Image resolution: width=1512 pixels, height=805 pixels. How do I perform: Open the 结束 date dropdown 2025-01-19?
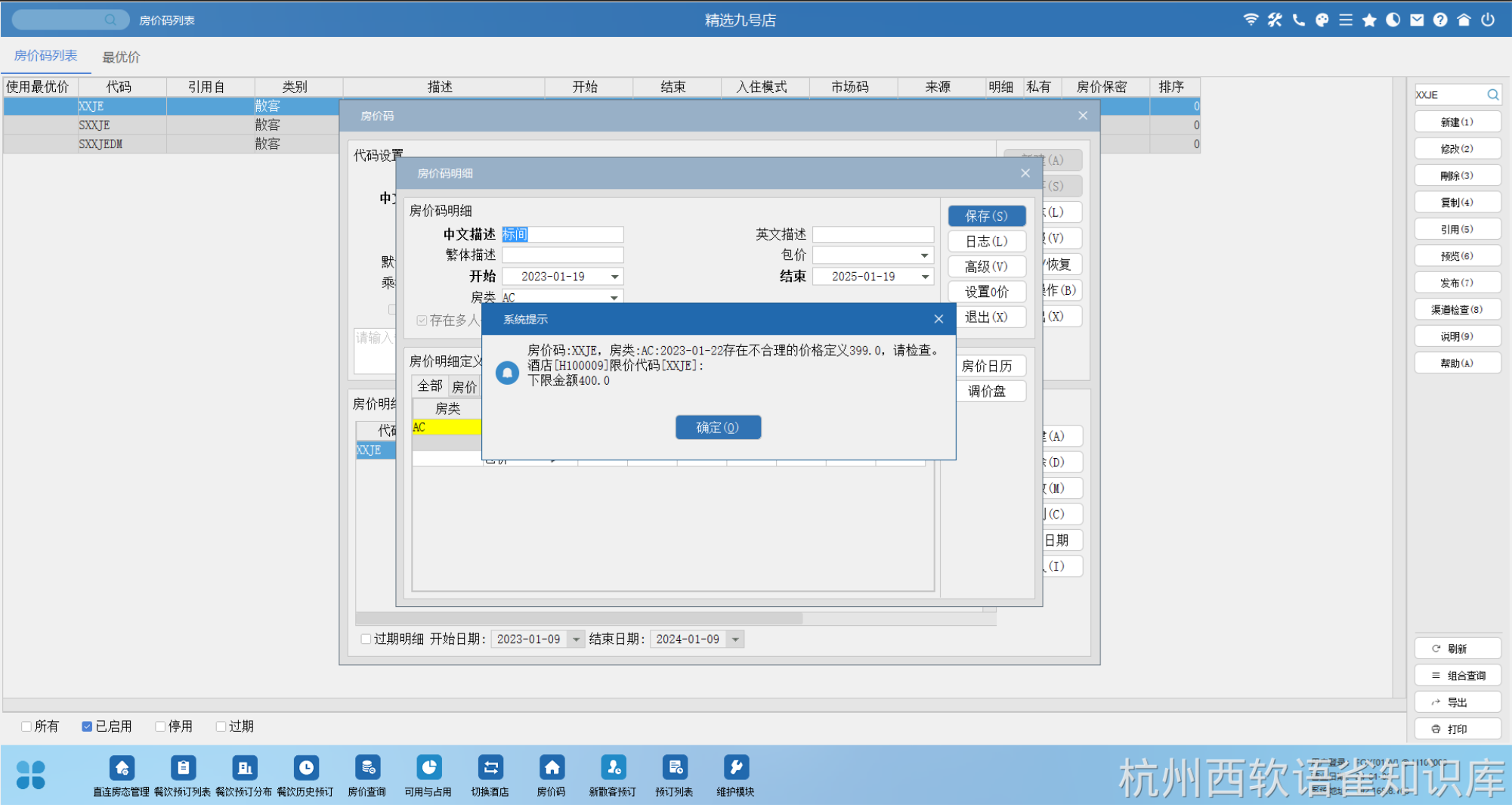[925, 277]
